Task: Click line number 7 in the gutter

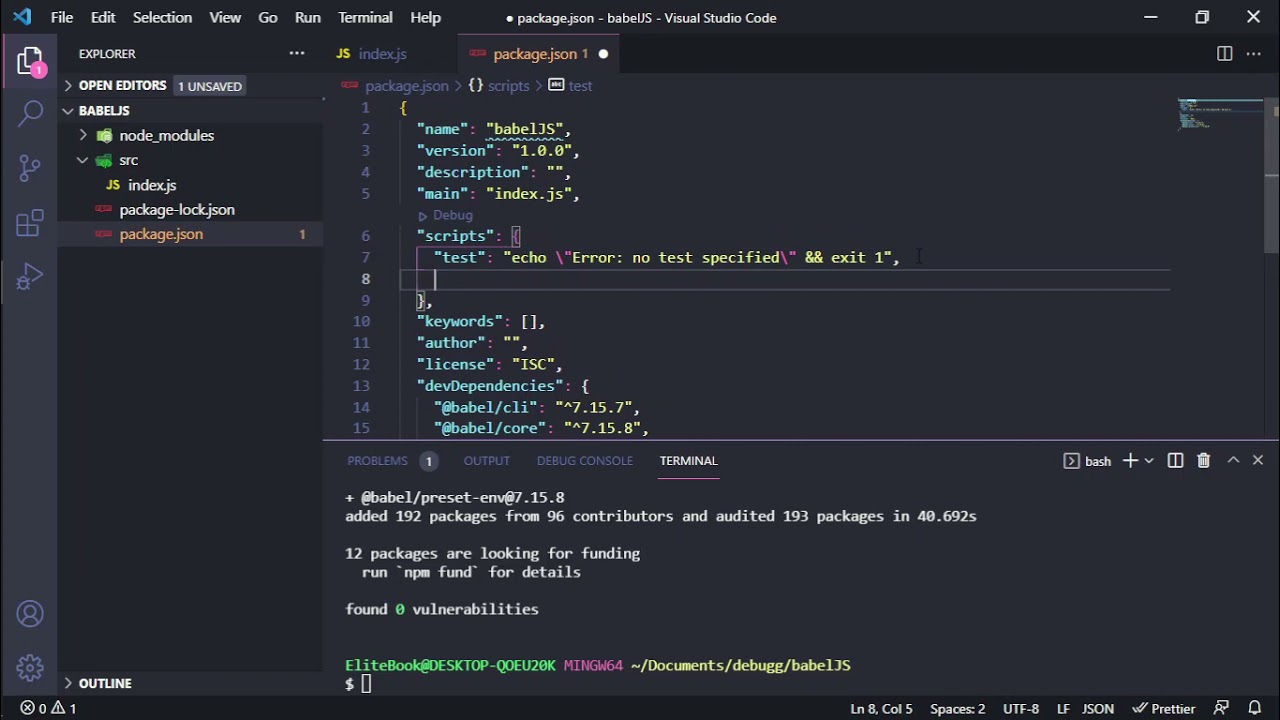Action: point(365,257)
